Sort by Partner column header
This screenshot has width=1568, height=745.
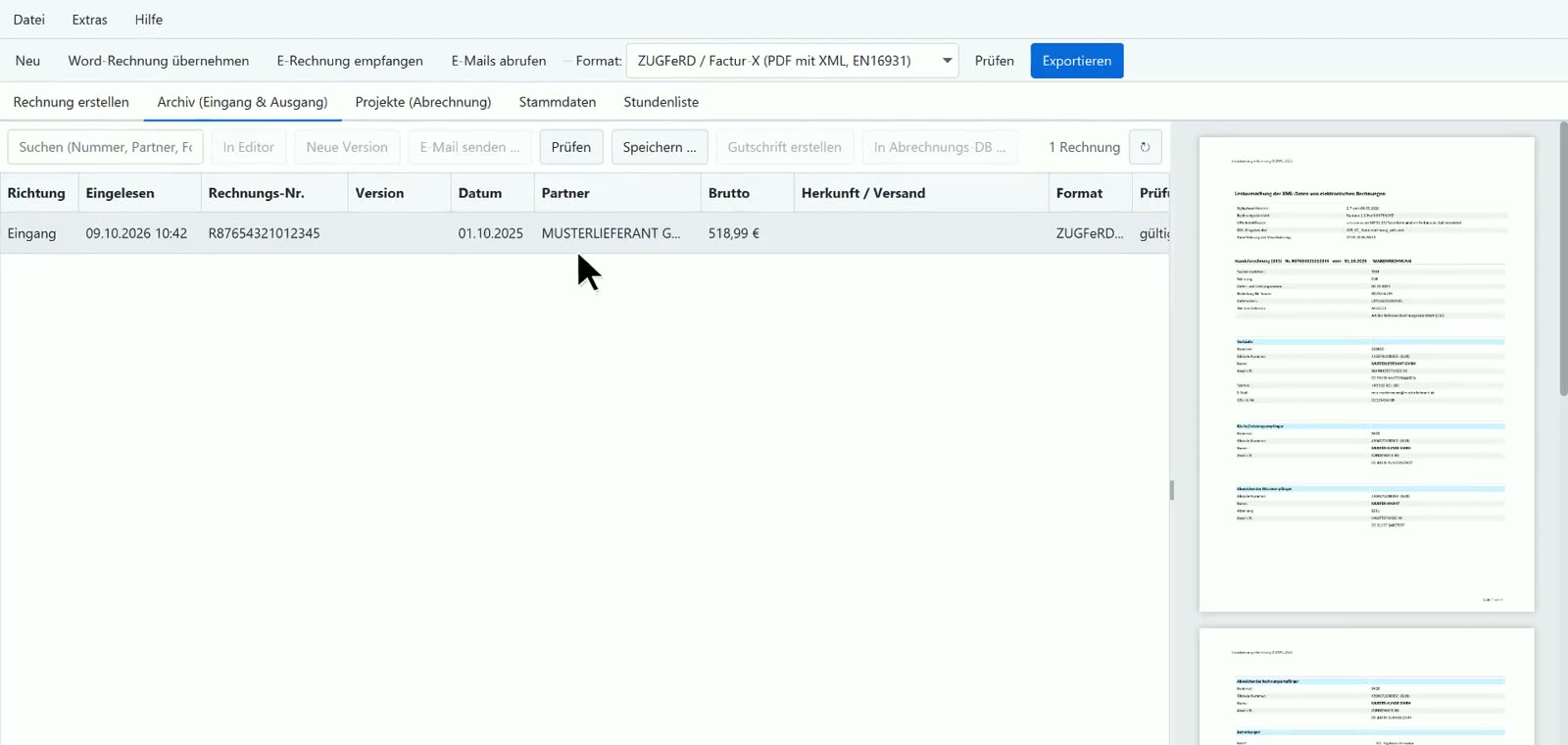[617, 193]
